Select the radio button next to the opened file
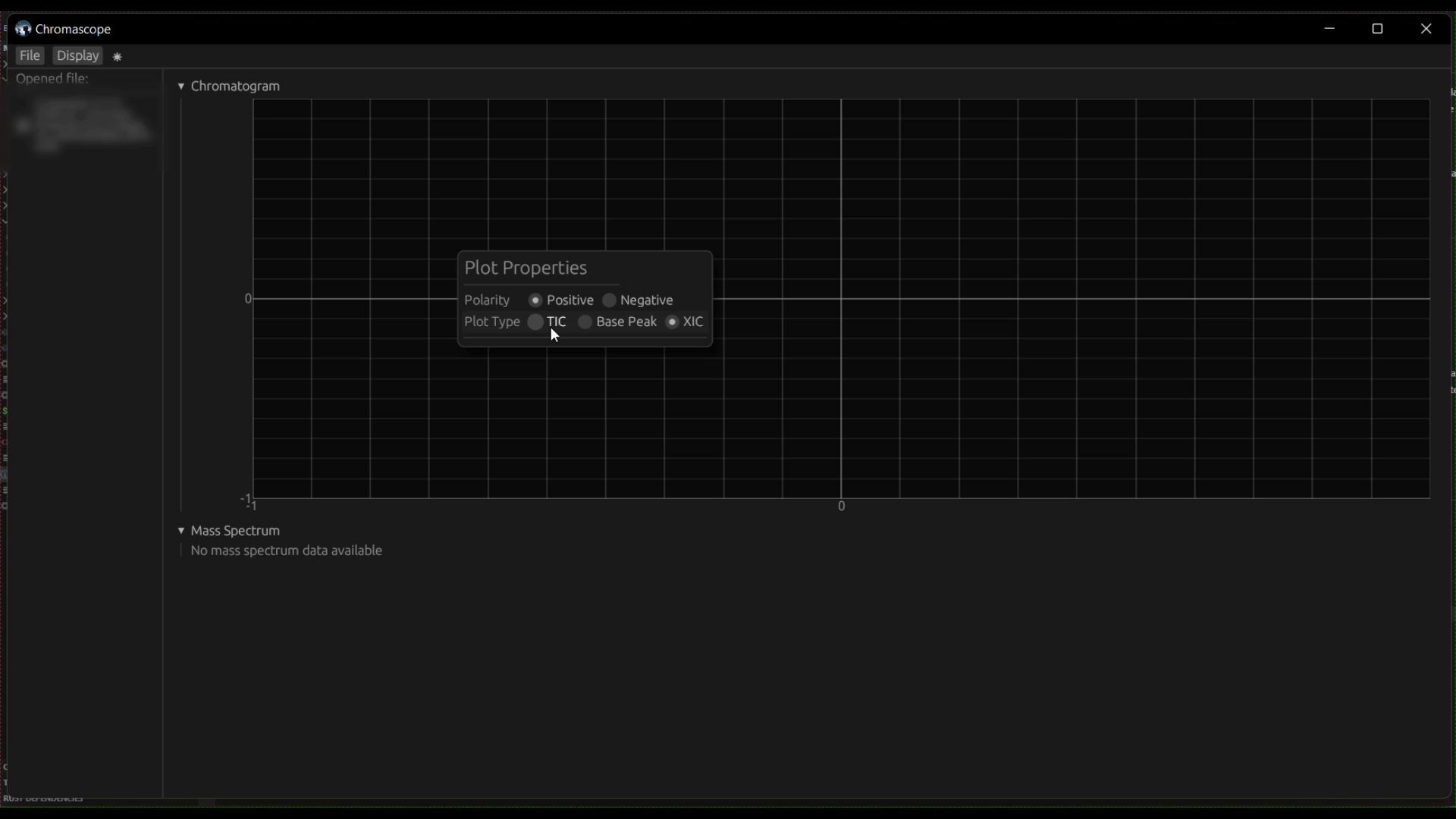1456x819 pixels. 23,127
